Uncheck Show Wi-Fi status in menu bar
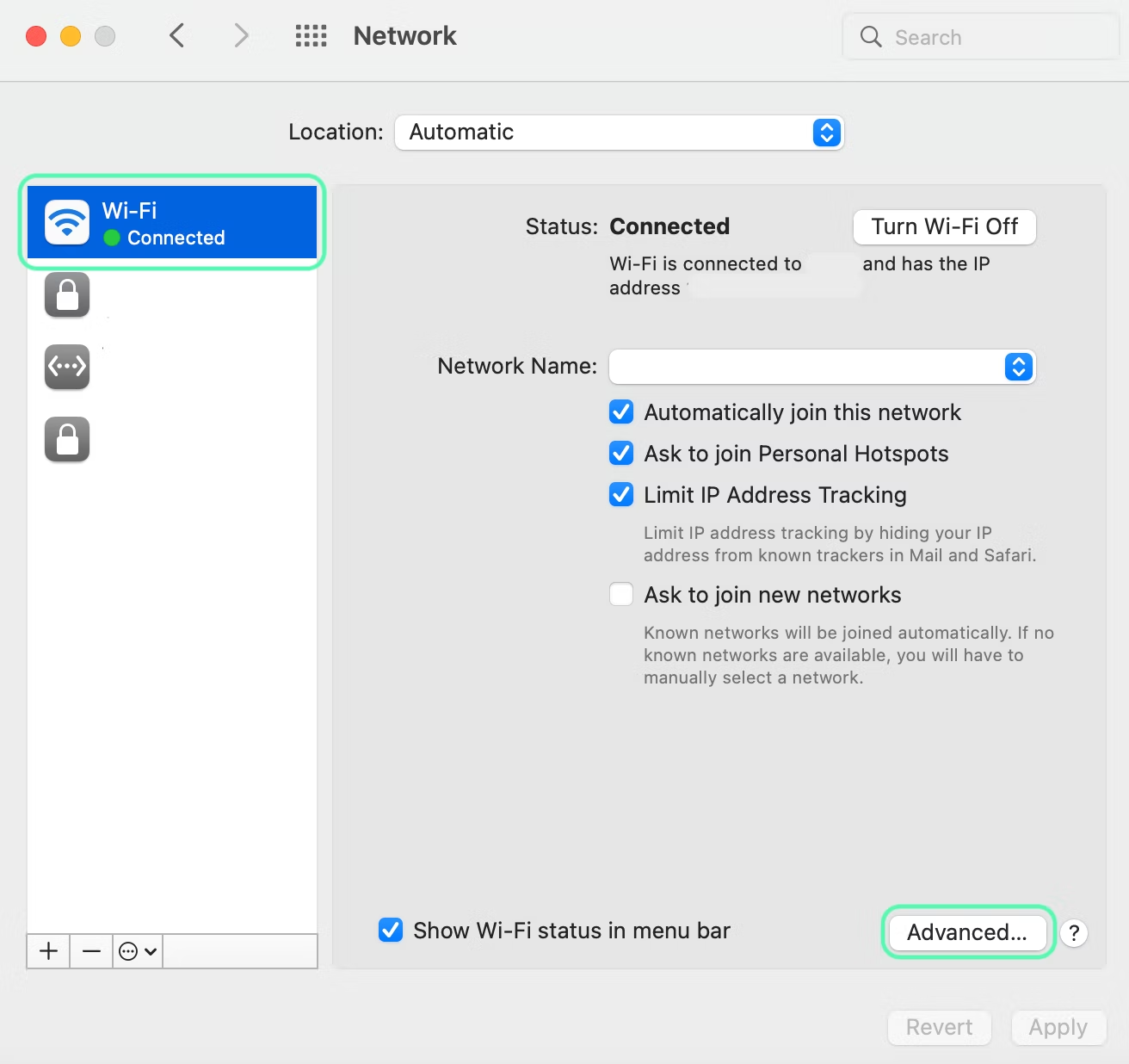The image size is (1129, 1064). (x=391, y=930)
